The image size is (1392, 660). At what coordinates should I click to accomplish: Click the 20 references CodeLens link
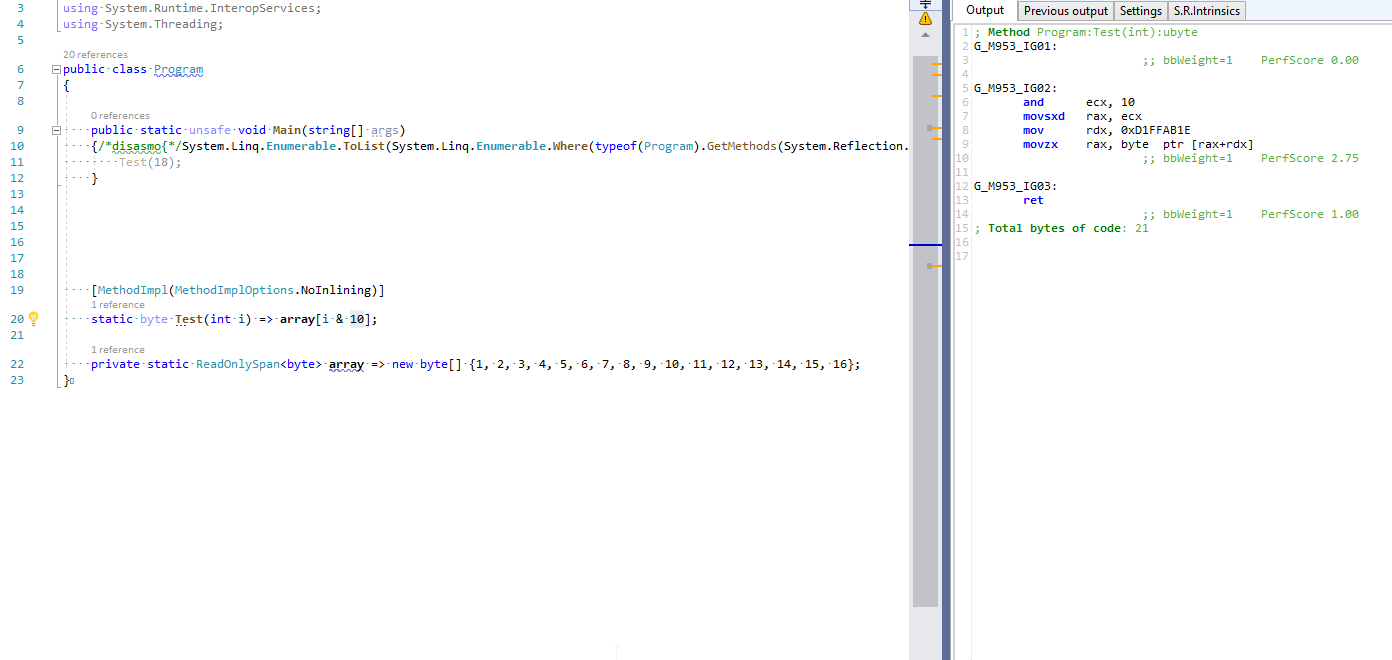pos(95,55)
